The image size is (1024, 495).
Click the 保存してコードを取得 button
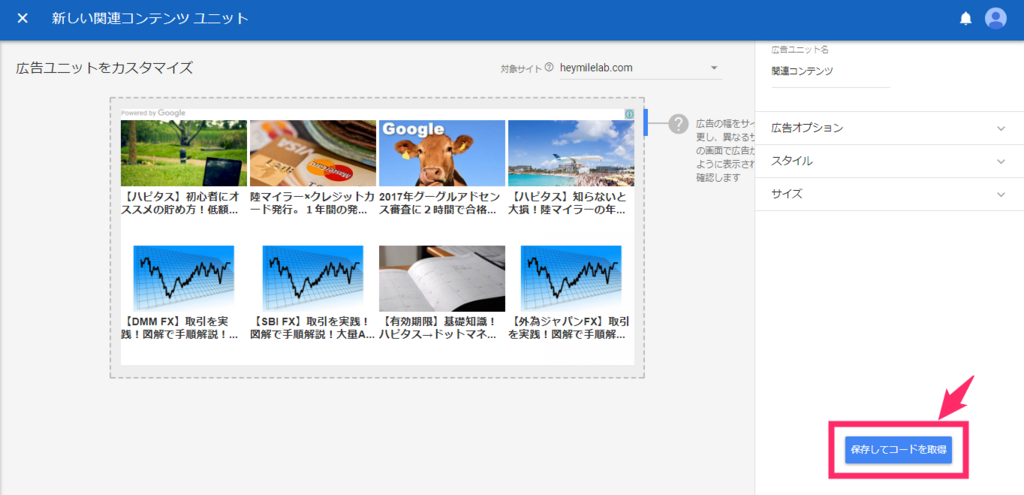point(899,450)
